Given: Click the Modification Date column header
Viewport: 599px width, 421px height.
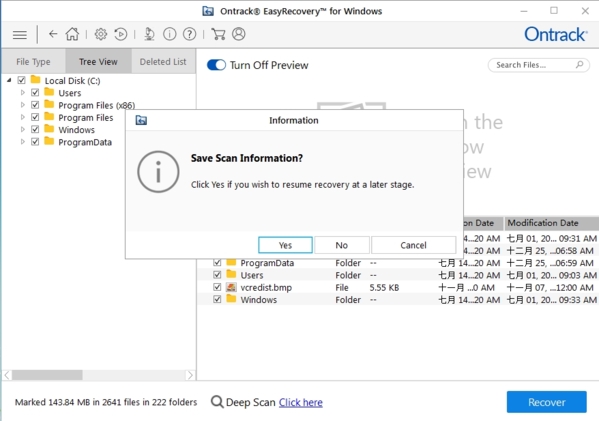Looking at the screenshot, I should point(551,223).
